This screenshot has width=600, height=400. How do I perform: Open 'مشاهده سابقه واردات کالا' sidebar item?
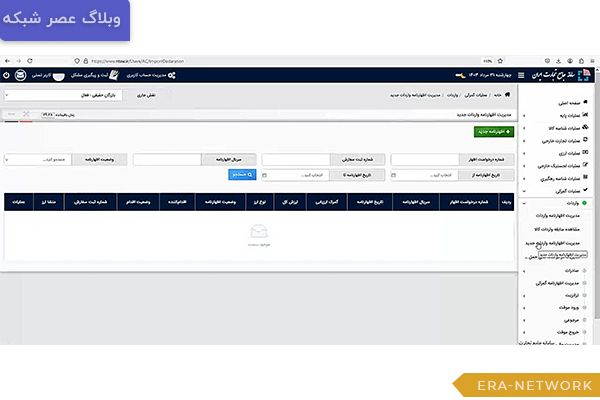(557, 228)
